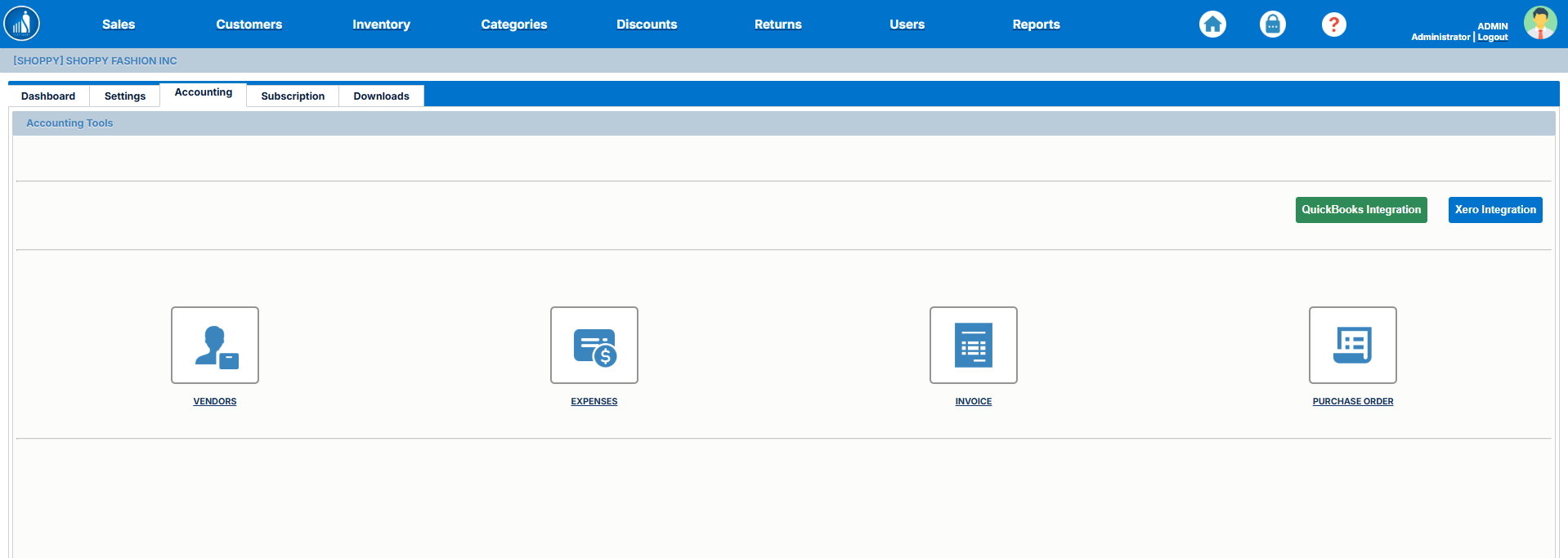
Task: Open the Reports menu
Action: click(1036, 25)
